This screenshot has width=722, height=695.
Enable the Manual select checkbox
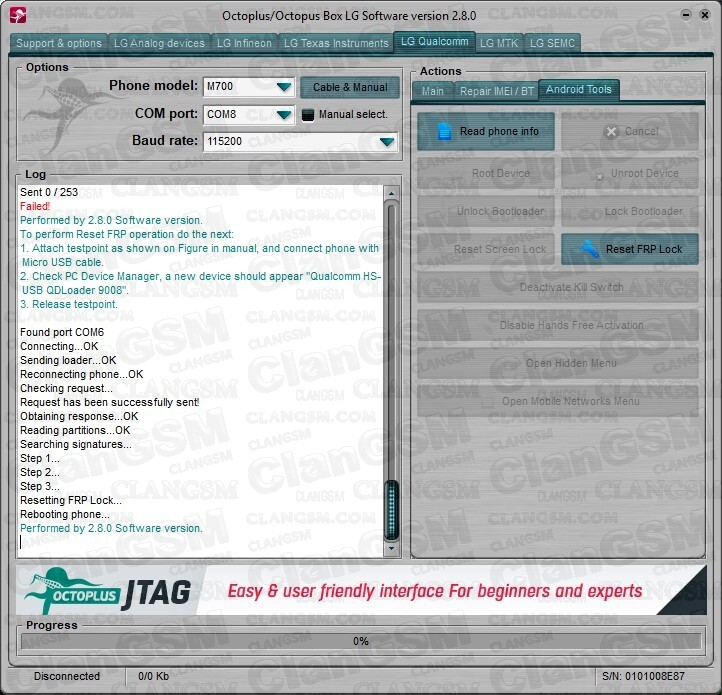click(x=309, y=115)
